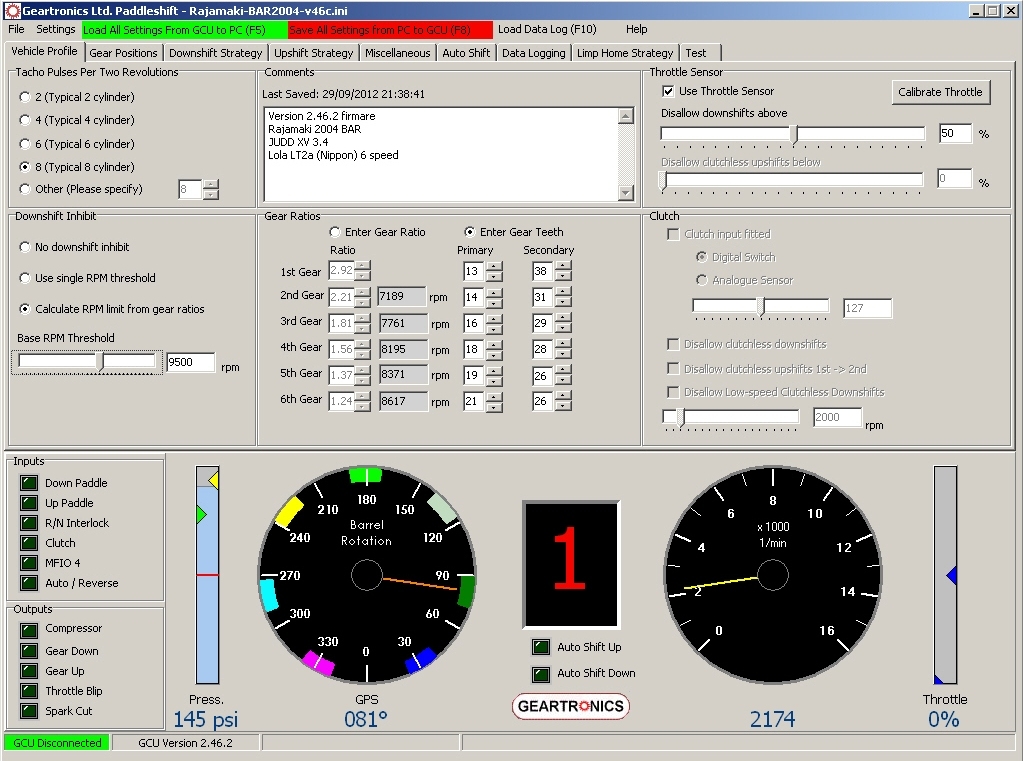Click Calibrate Throttle button

[x=940, y=92]
